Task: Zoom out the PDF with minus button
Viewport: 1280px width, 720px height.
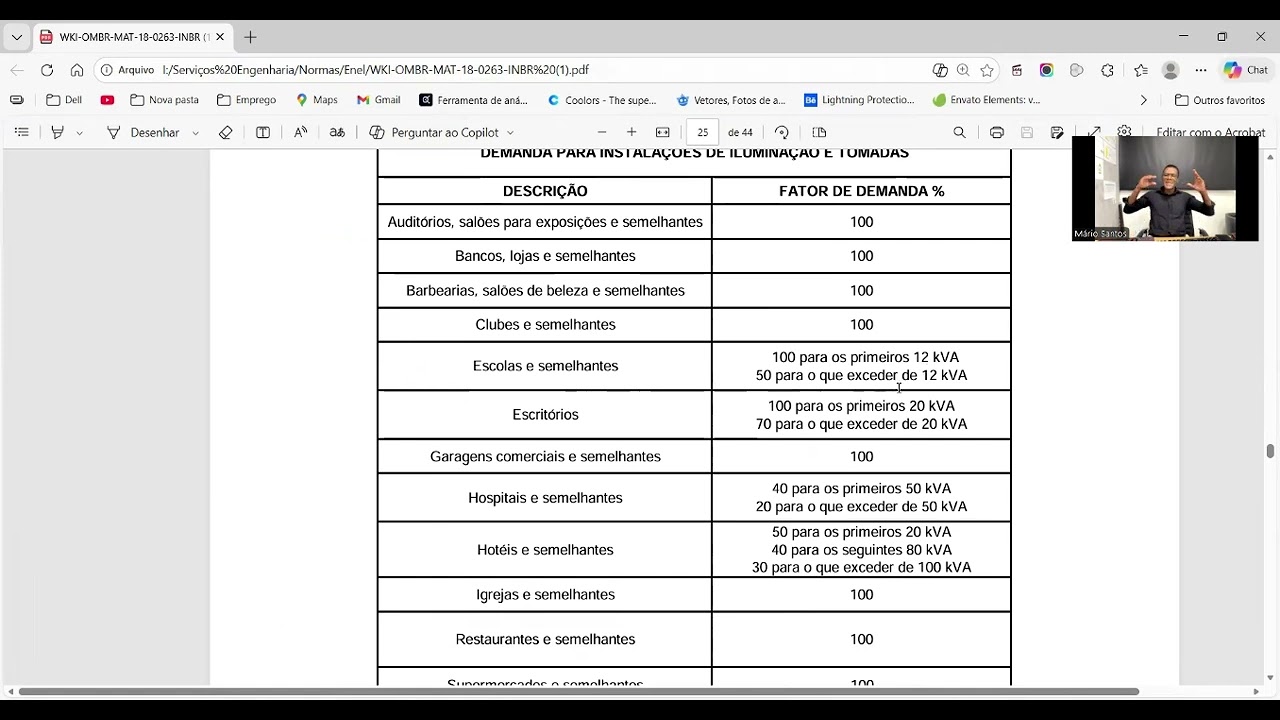Action: (602, 132)
